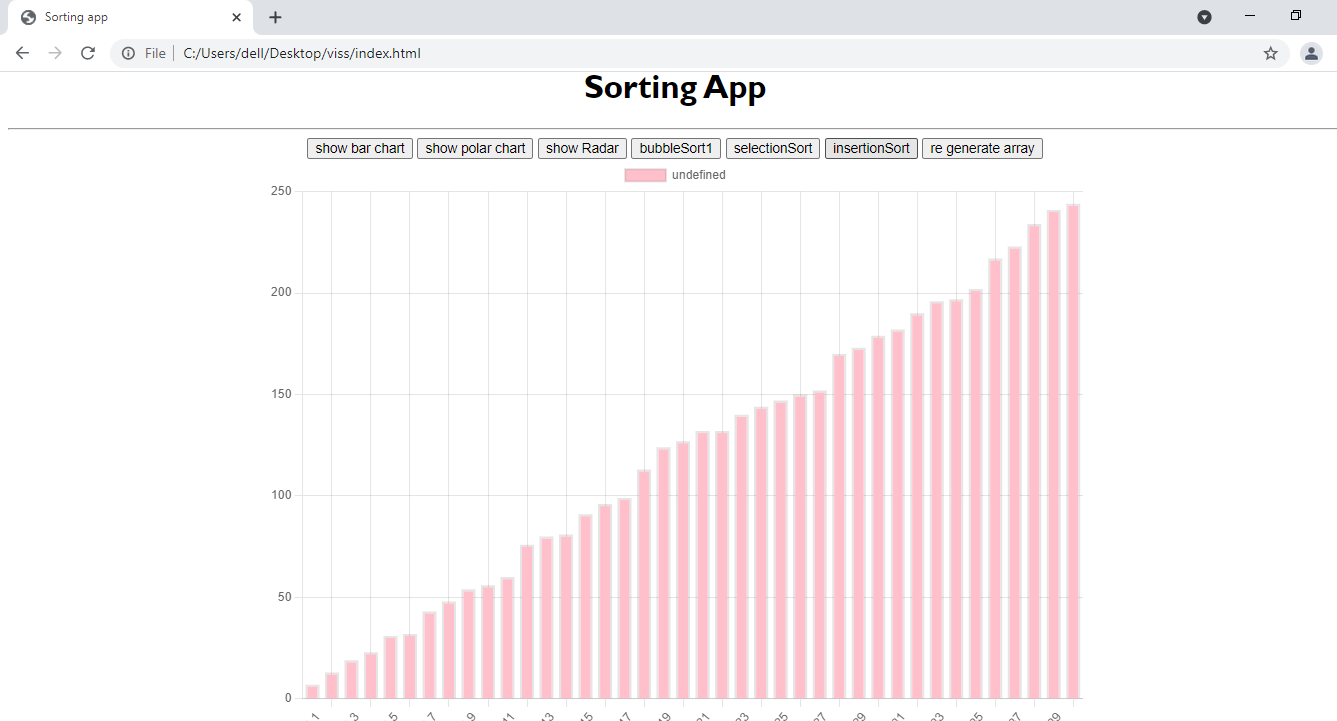
Task: Select the Sorting app tab
Action: [130, 17]
